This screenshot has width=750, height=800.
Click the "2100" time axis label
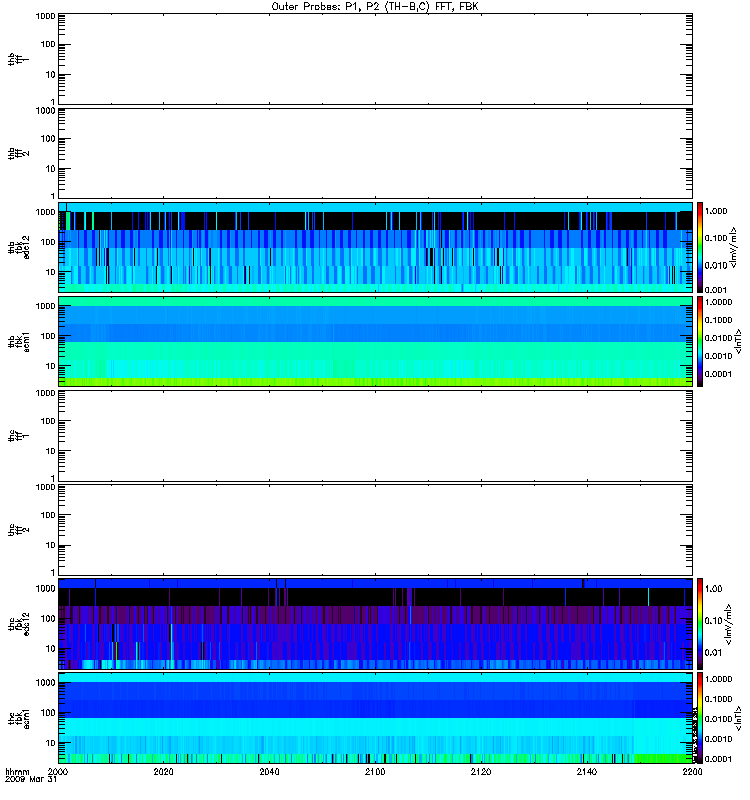click(x=375, y=772)
